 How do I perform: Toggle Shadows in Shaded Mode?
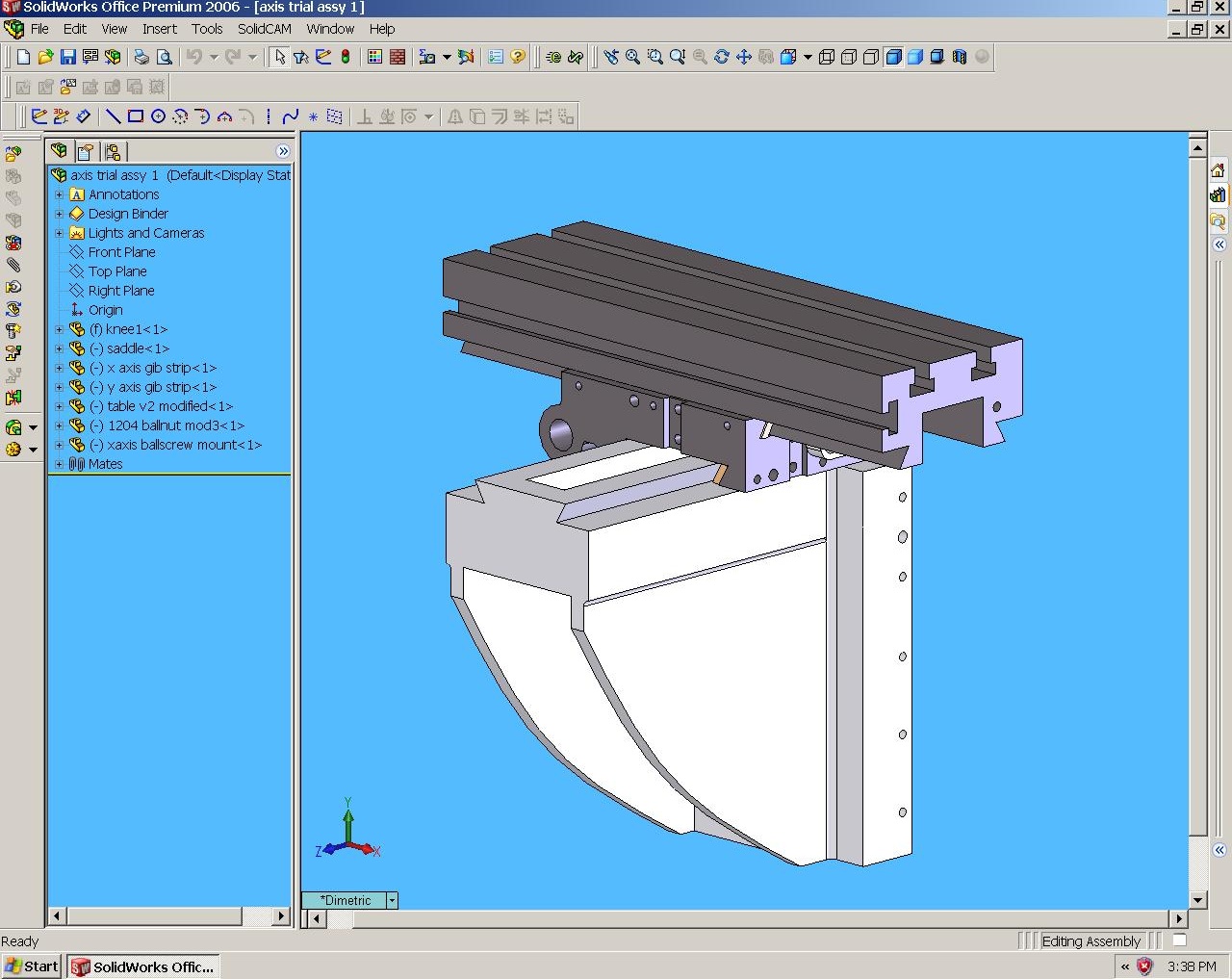click(x=937, y=58)
